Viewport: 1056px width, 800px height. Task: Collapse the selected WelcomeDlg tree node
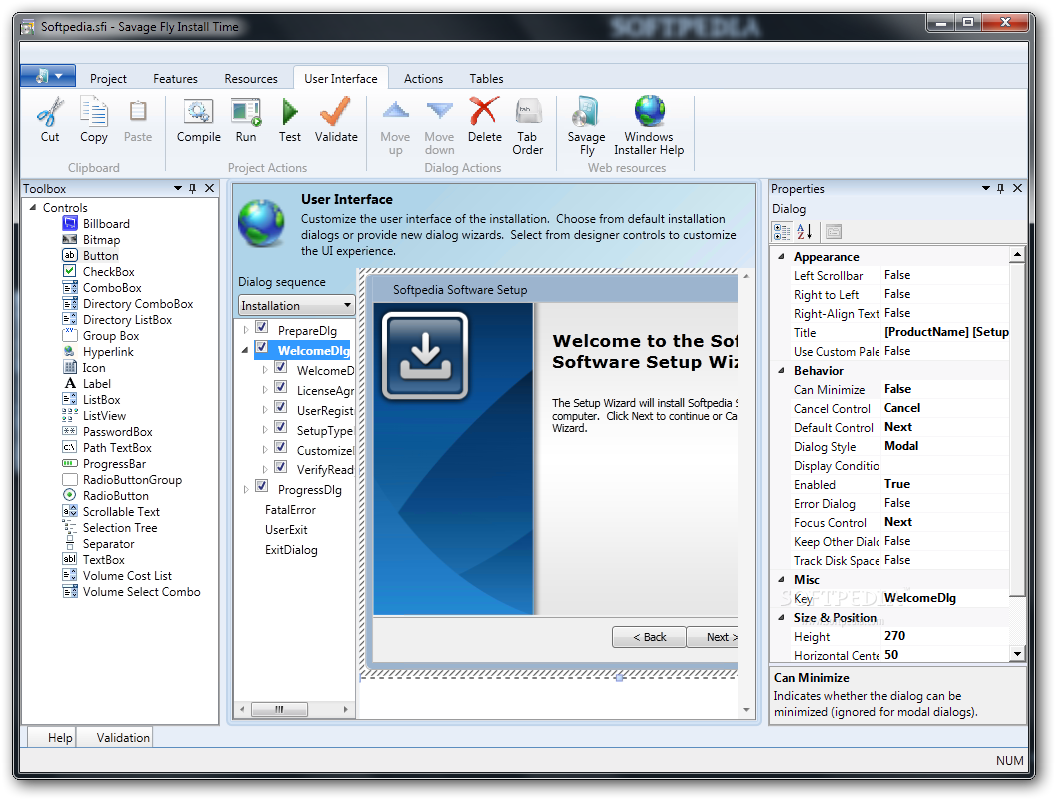(245, 350)
